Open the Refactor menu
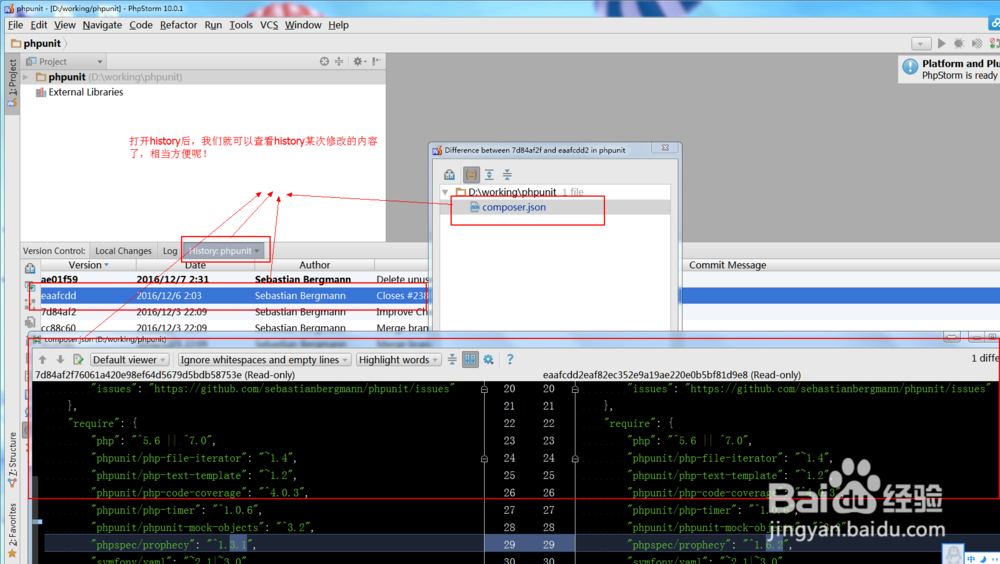This screenshot has width=1000, height=564. (178, 25)
